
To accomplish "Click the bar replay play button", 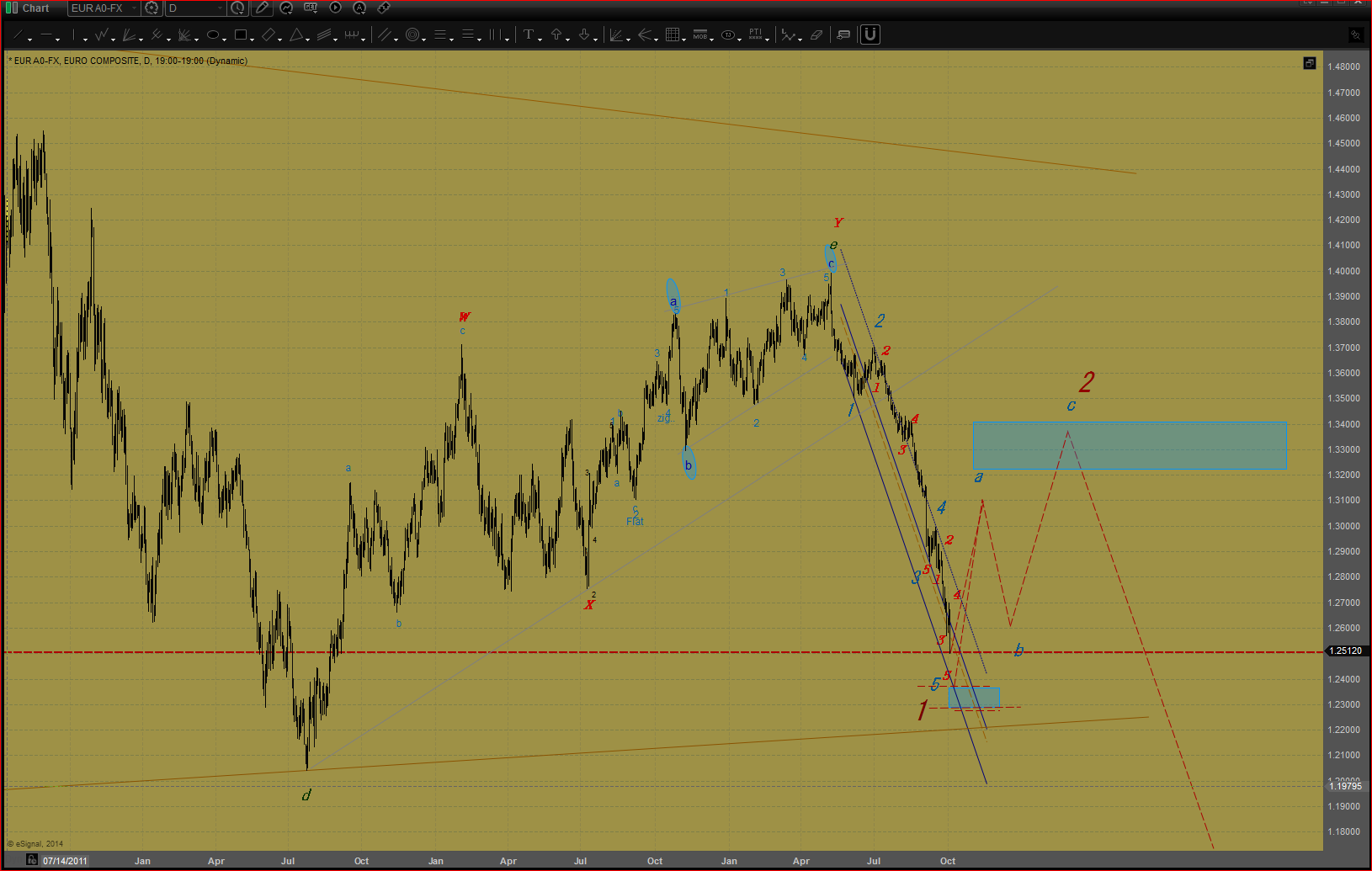I will coord(335,8).
